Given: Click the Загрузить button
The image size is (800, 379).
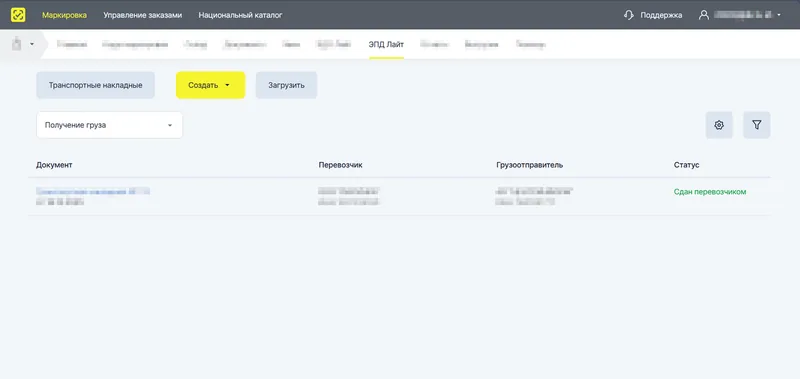Looking at the screenshot, I should (286, 85).
